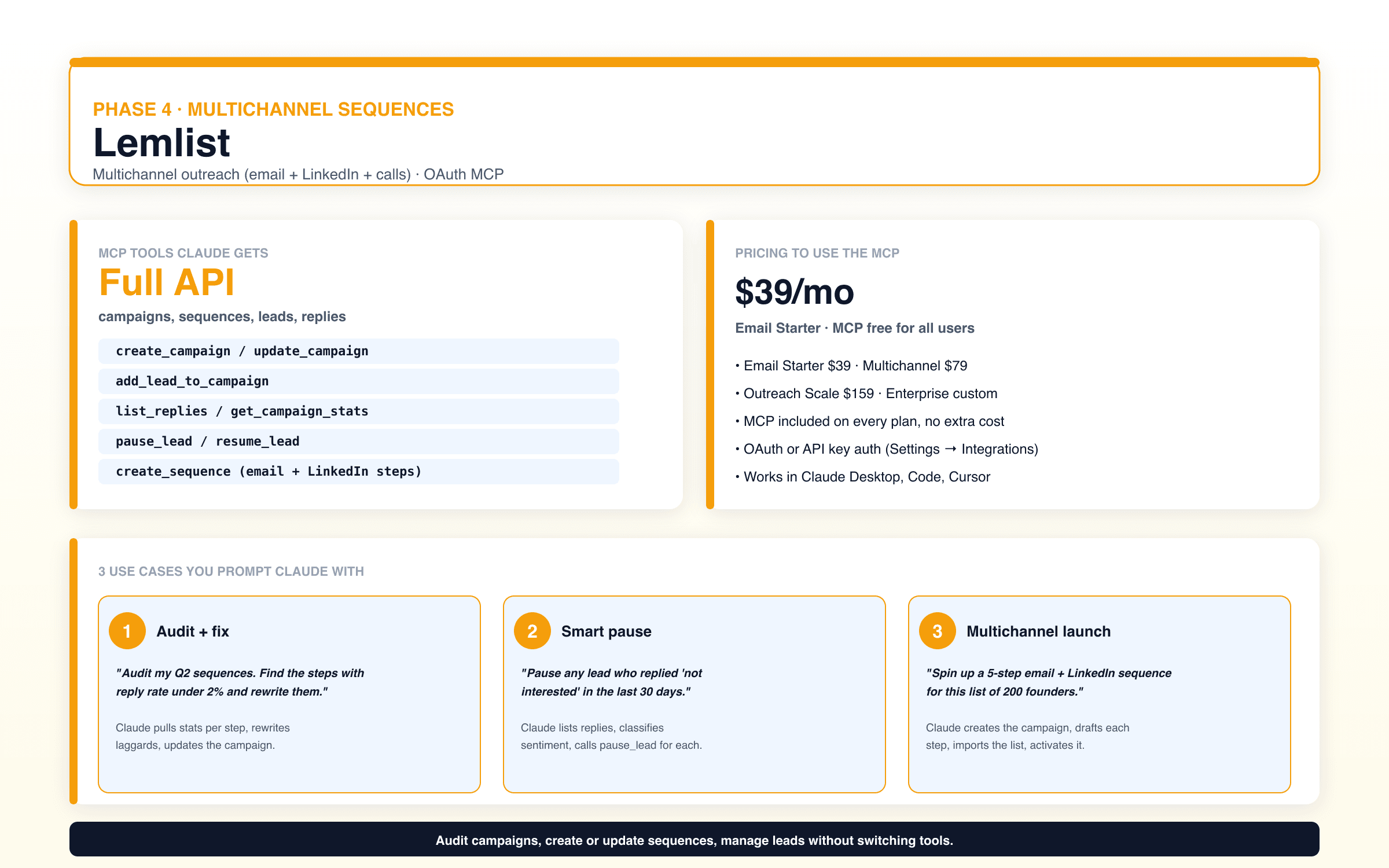
Task: Click the orange number 1 badge
Action: click(x=127, y=631)
